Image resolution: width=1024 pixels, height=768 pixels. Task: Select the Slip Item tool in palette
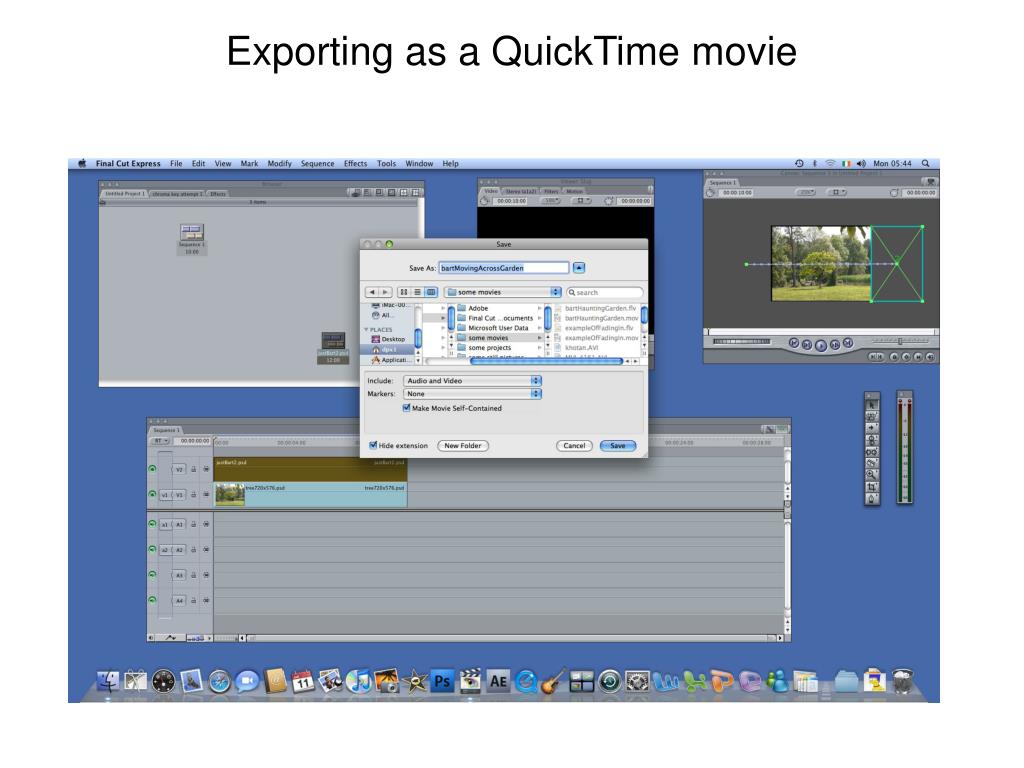(872, 452)
